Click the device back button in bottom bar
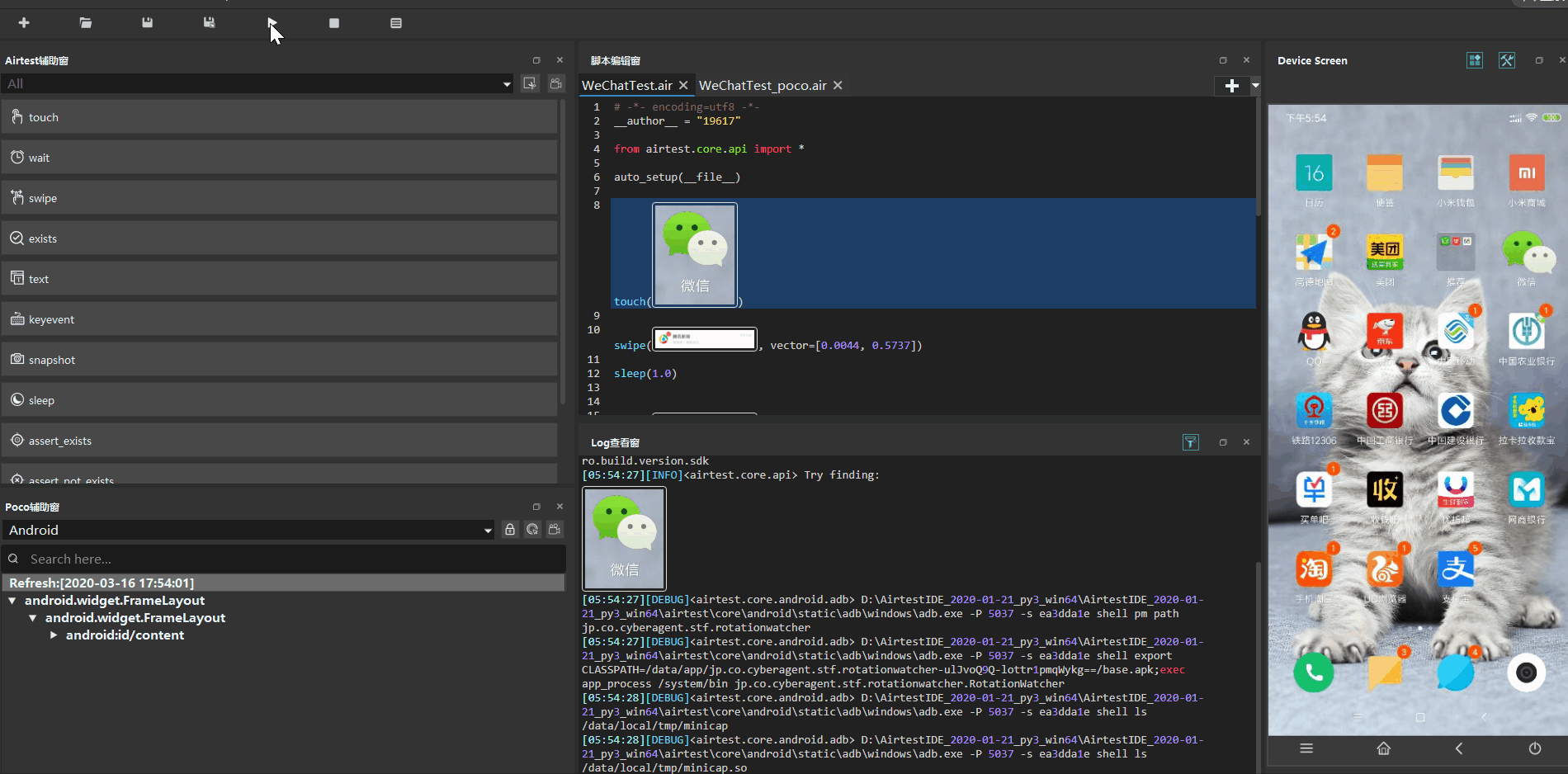This screenshot has width=1568, height=774. click(1459, 748)
